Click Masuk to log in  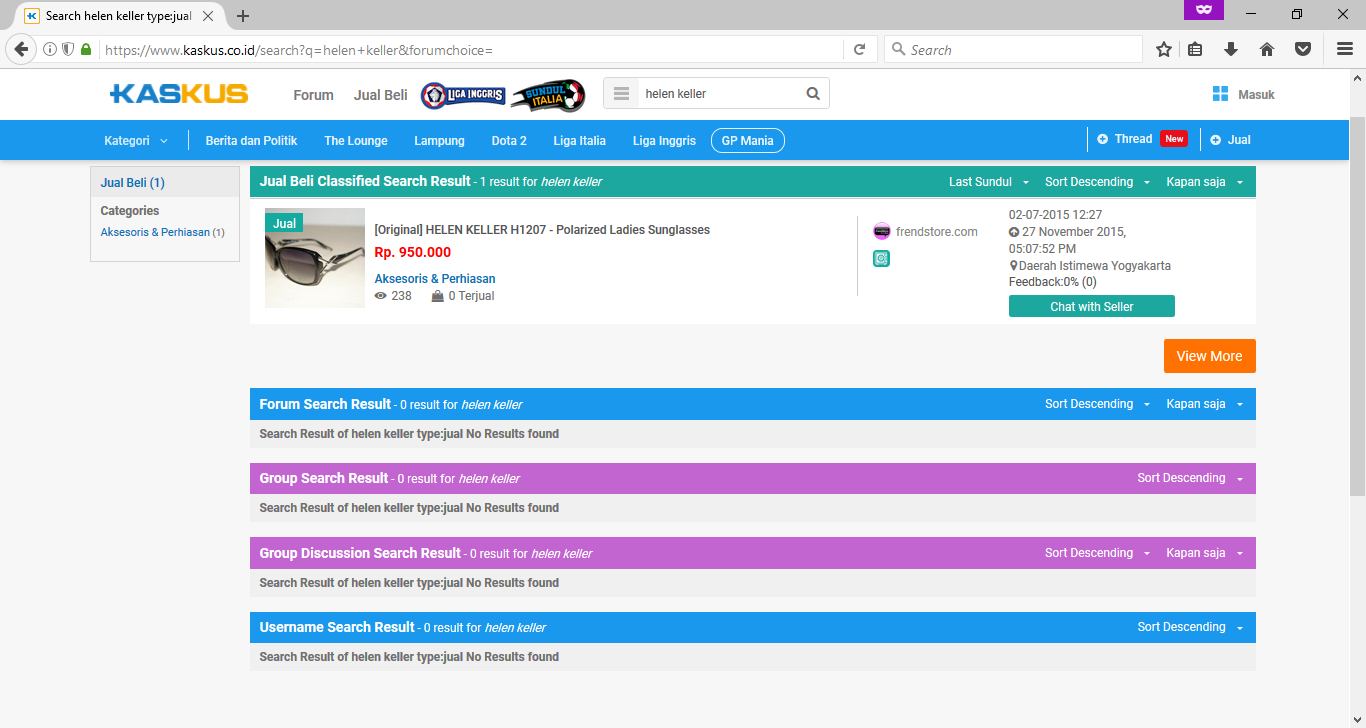coord(1256,95)
